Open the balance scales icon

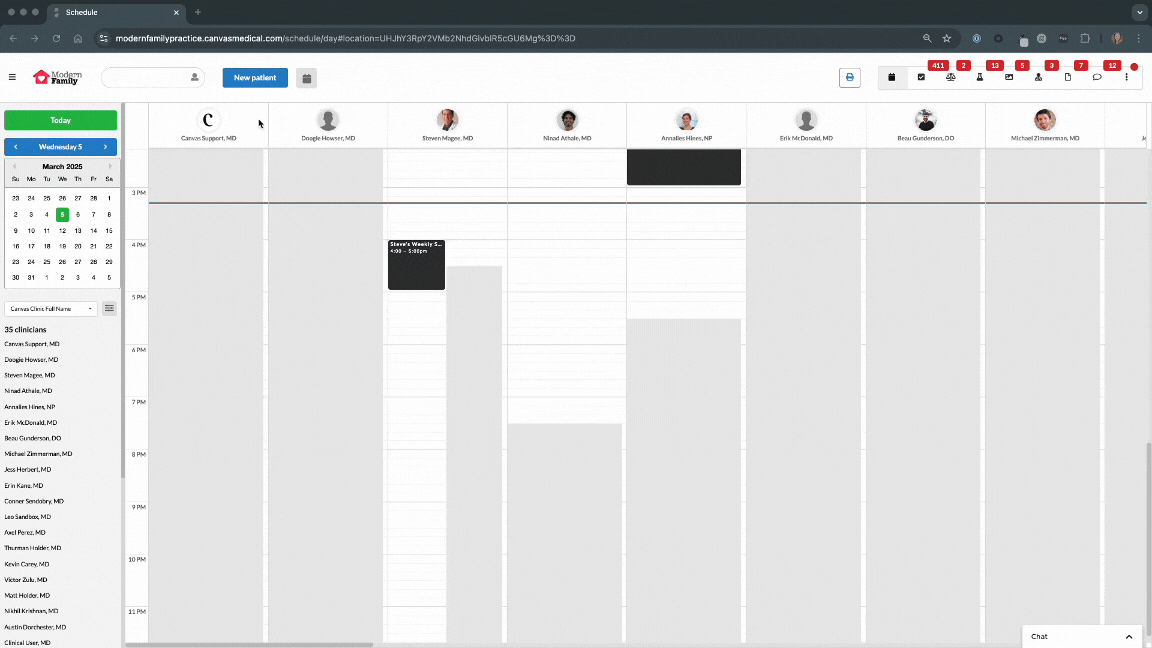[x=950, y=77]
